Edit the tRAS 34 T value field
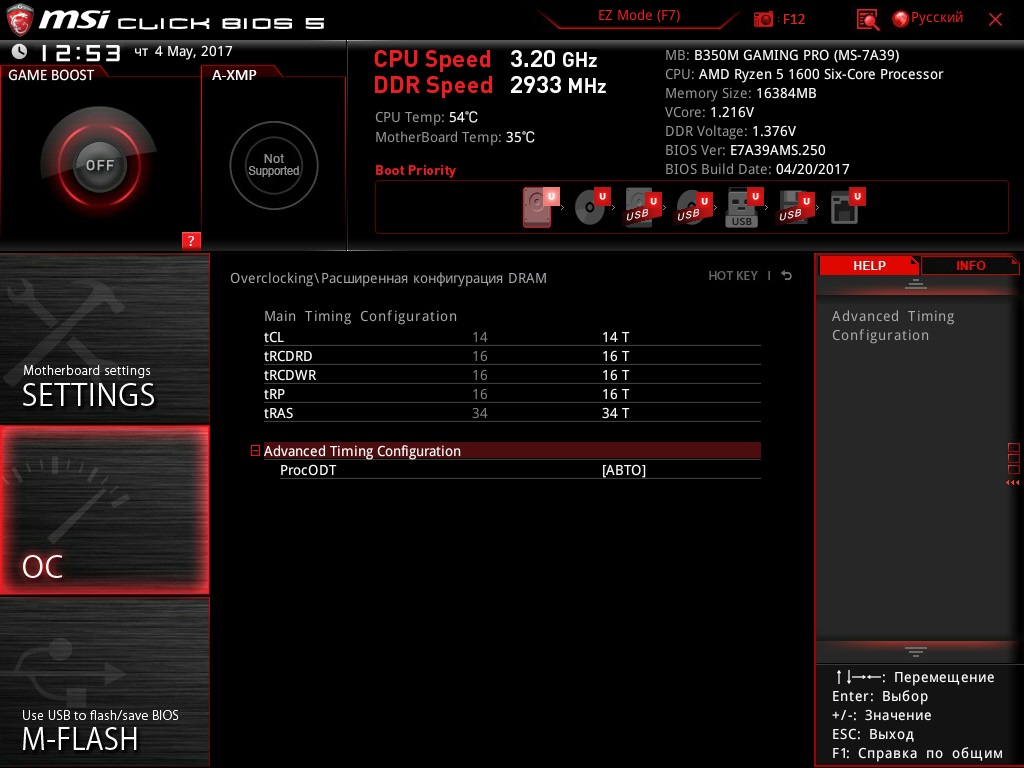Viewport: 1024px width, 768px height. [615, 413]
